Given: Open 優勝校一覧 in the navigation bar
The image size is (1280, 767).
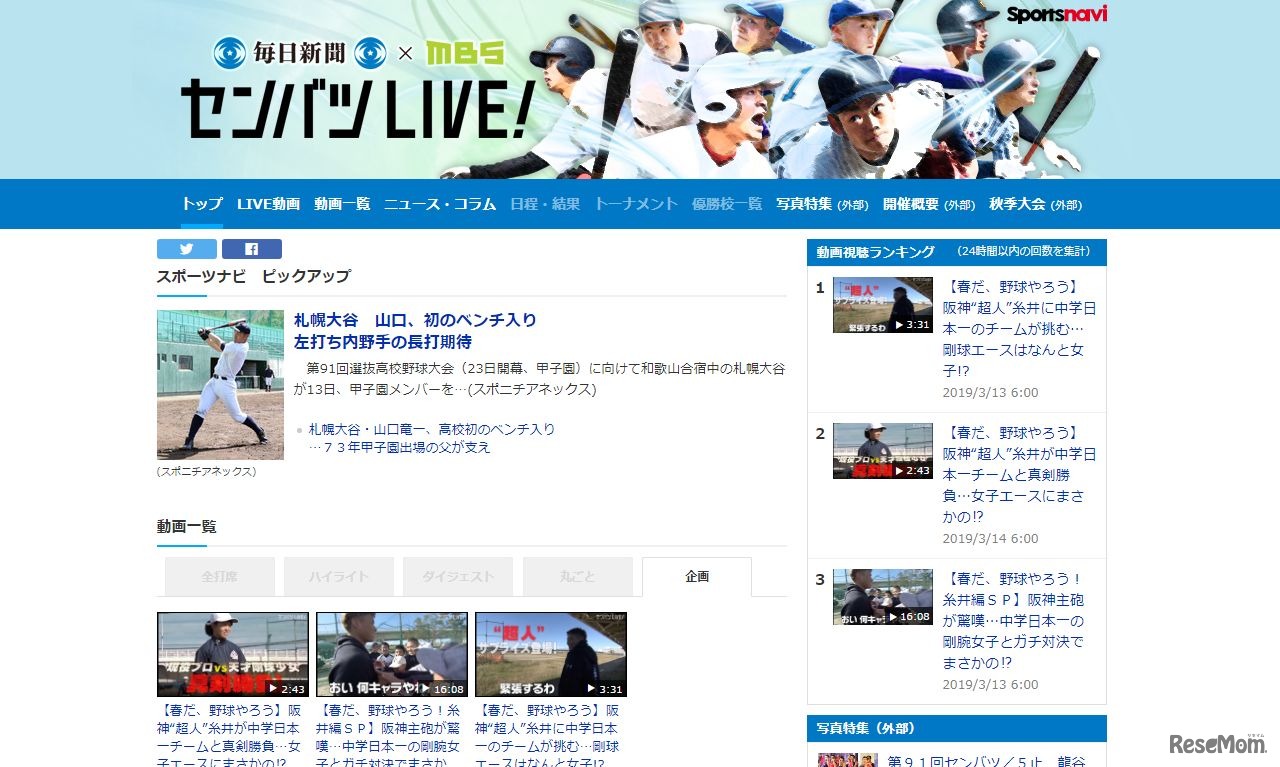Looking at the screenshot, I should point(727,204).
